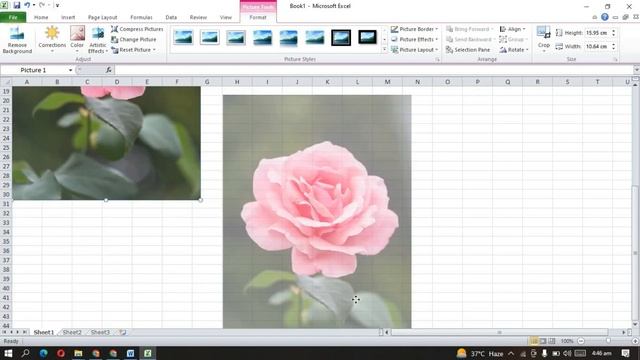Open Artistic Effects gallery
The image size is (640, 360).
tap(98, 40)
